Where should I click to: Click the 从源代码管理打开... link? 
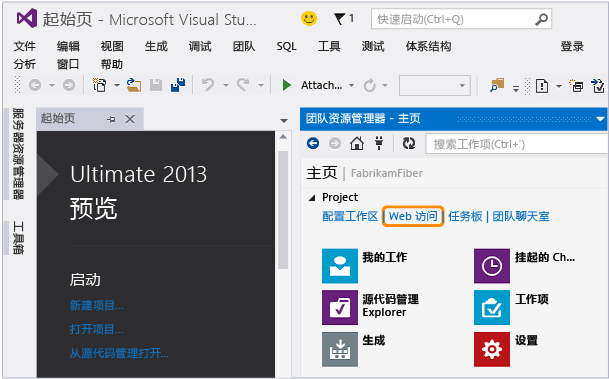point(119,353)
